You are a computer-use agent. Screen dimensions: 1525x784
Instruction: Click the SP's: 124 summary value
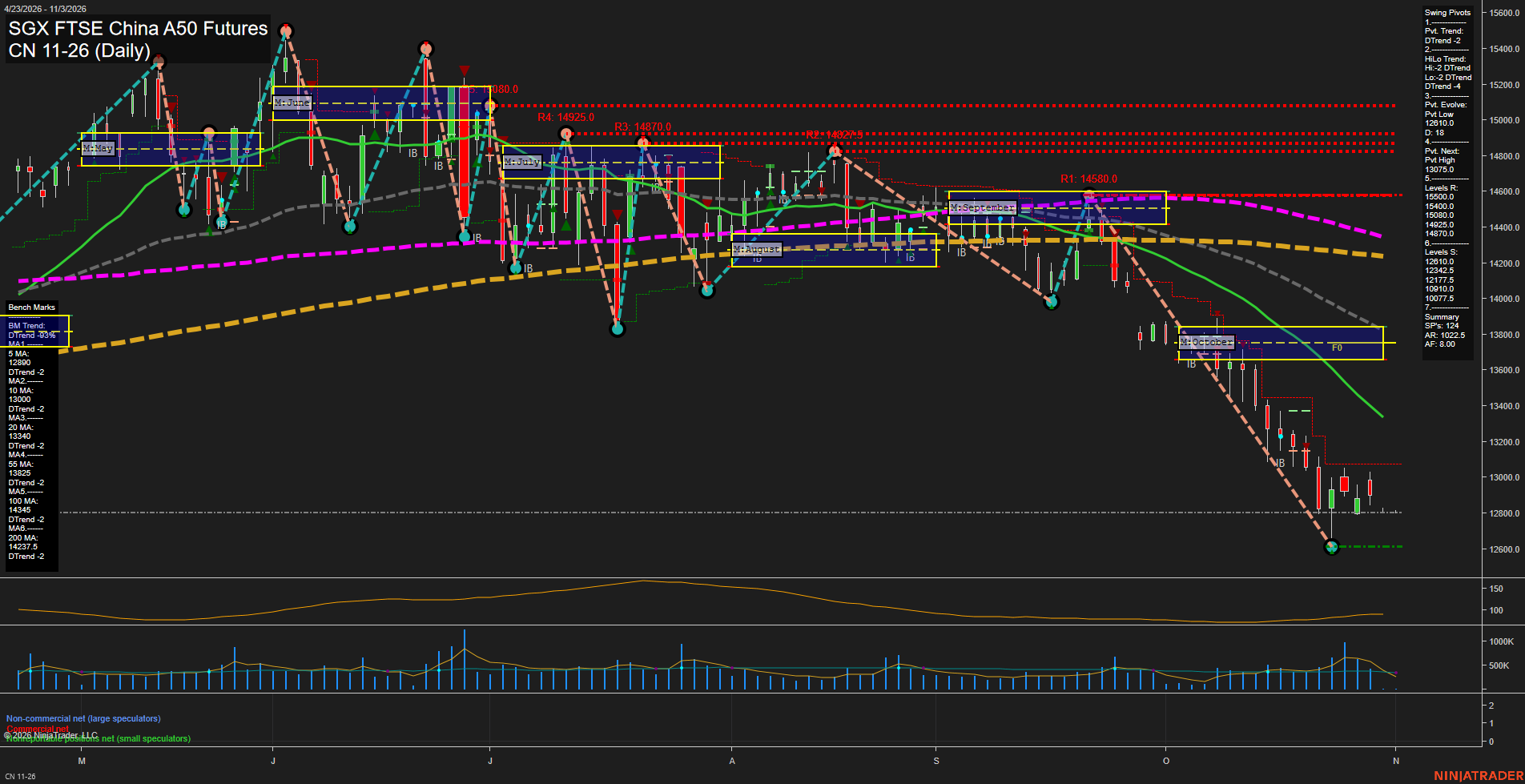pos(1442,326)
